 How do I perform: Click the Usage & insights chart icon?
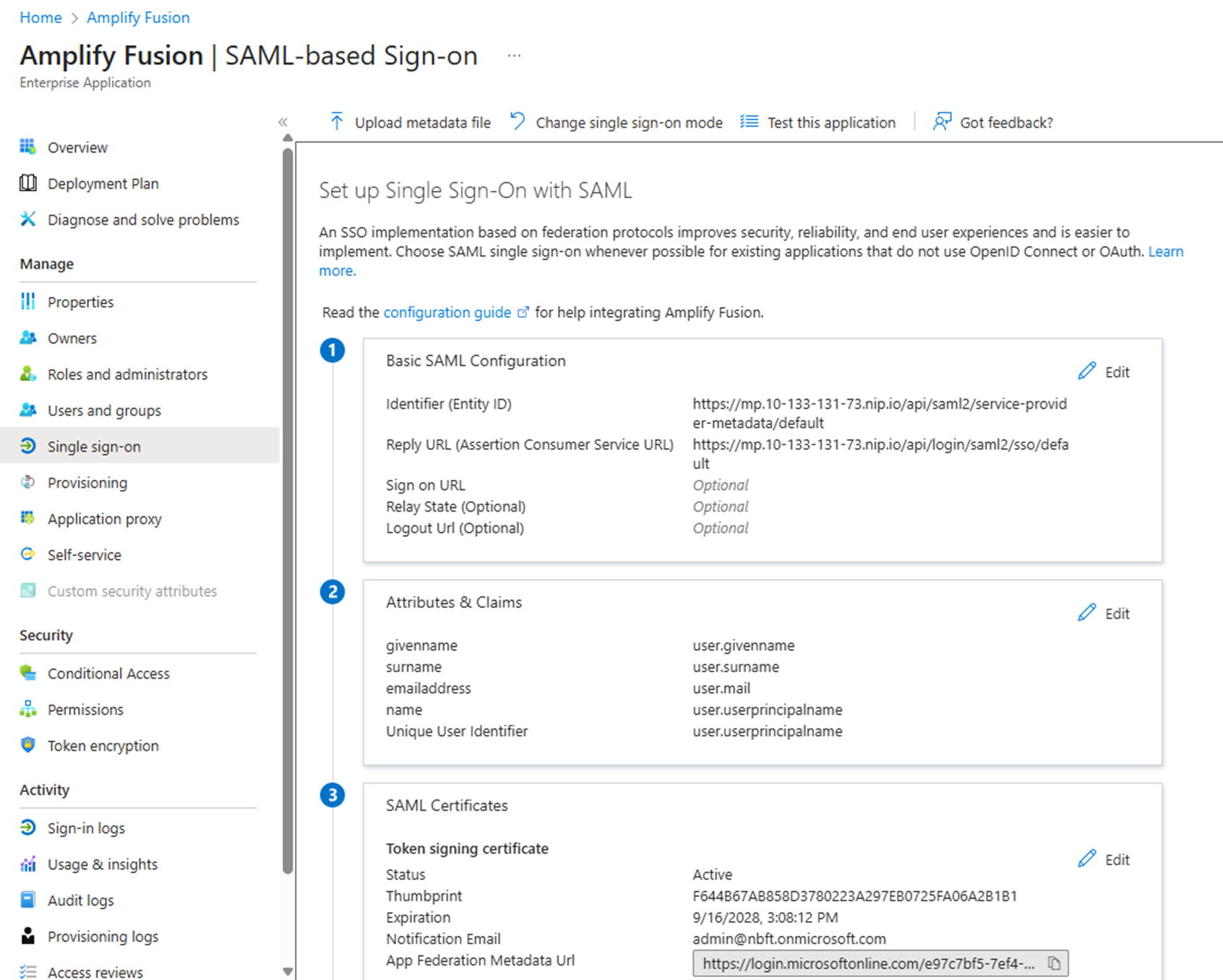(x=27, y=864)
